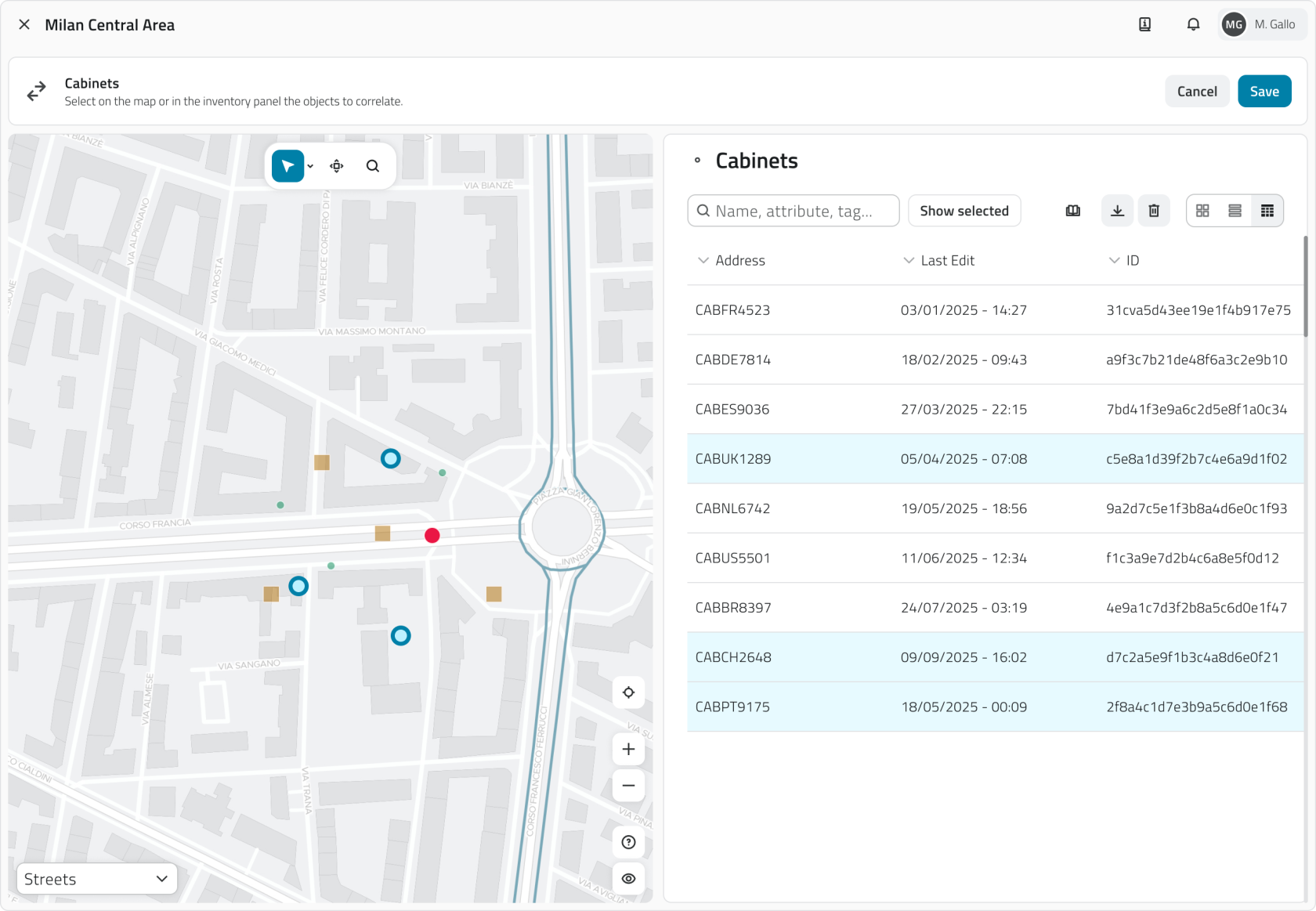1316x911 pixels.
Task: Activate the pan map tool
Action: coord(337,166)
